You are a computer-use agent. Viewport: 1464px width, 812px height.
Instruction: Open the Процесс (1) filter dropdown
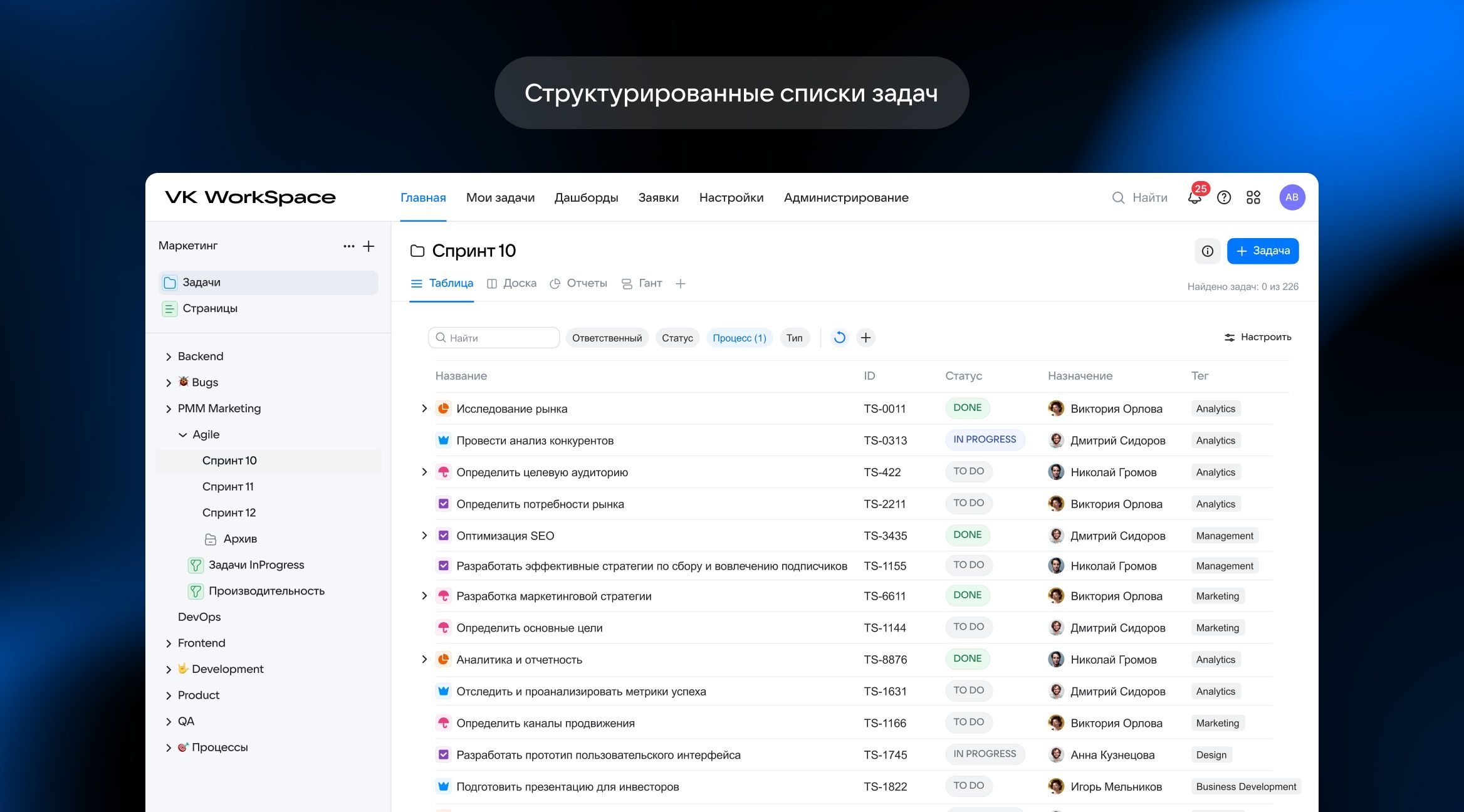click(740, 338)
